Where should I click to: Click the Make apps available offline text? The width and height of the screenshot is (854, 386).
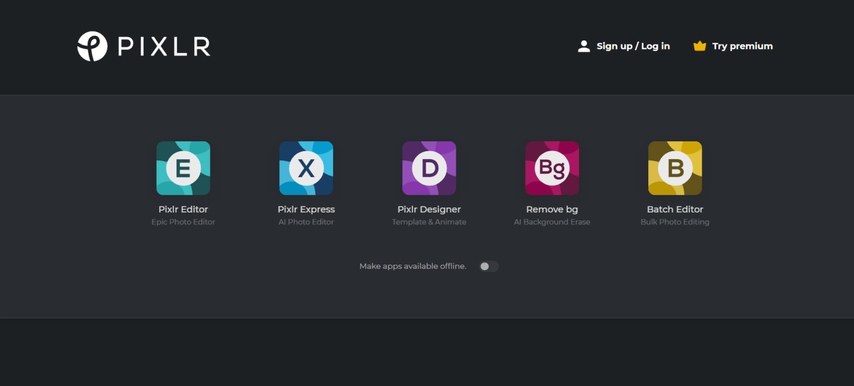[x=413, y=266]
